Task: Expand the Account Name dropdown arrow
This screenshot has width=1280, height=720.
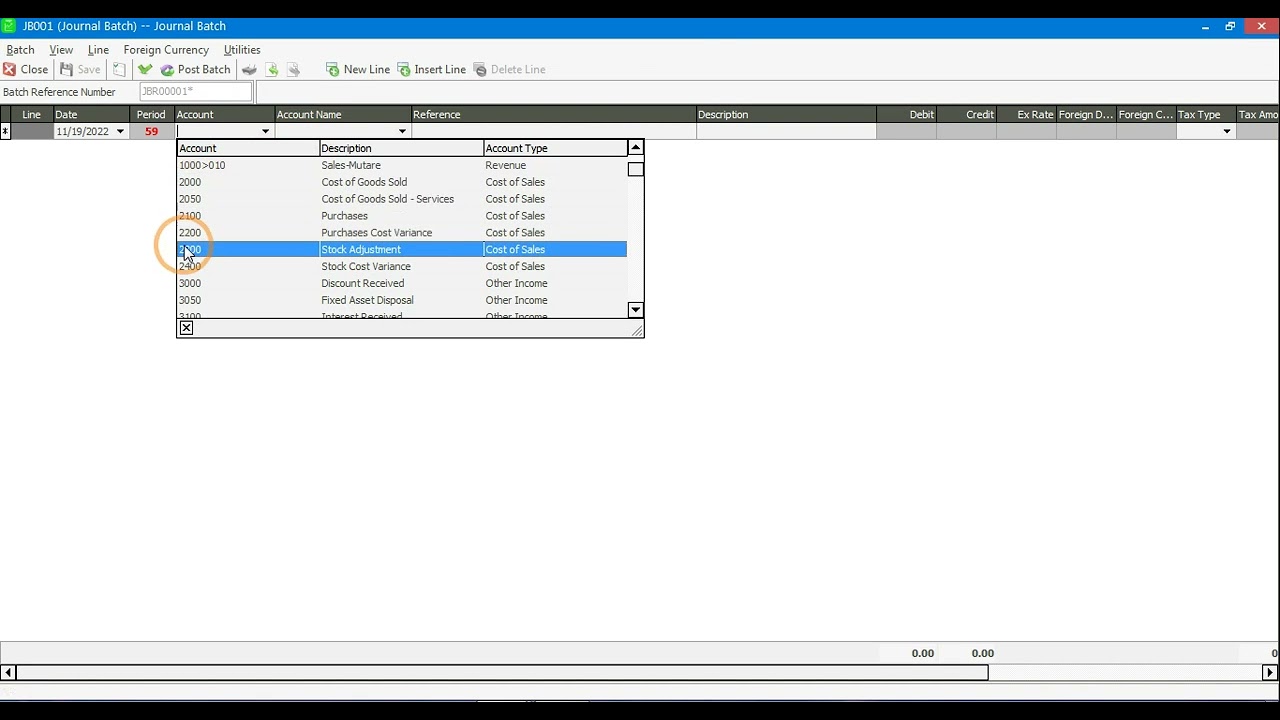Action: (x=402, y=132)
